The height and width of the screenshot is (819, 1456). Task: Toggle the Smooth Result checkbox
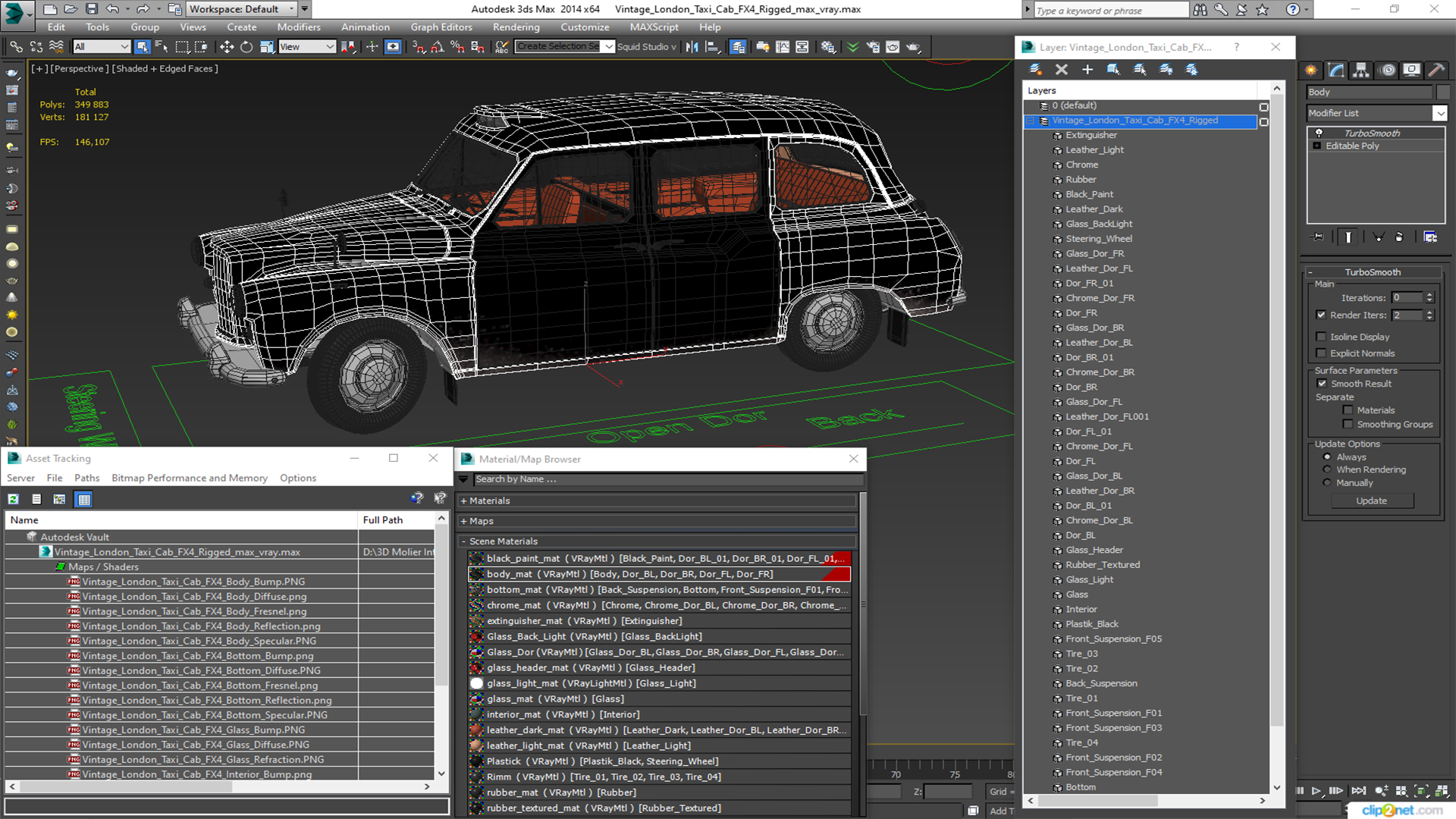[x=1322, y=384]
